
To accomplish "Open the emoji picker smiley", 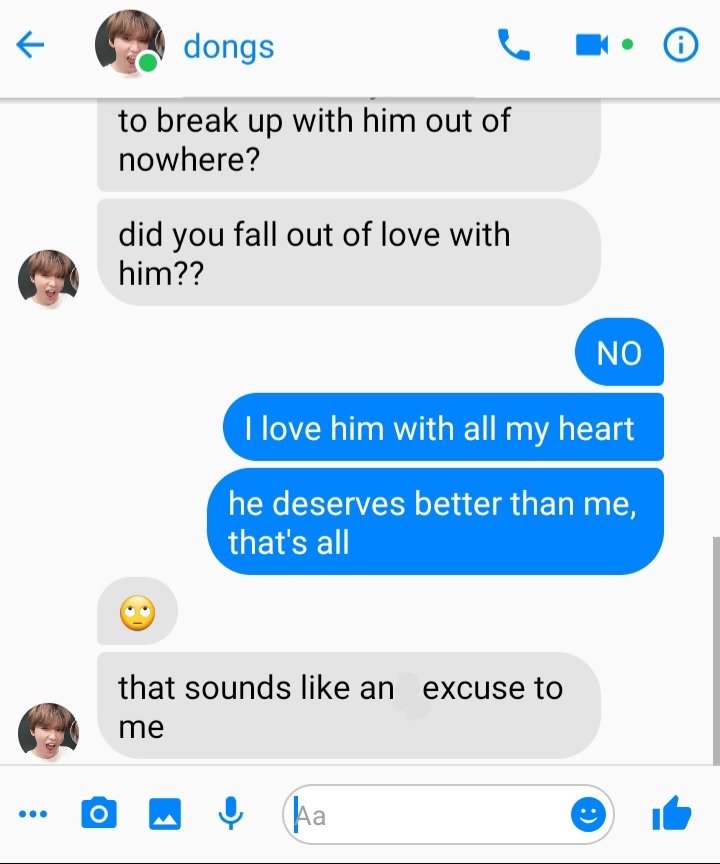I will (x=588, y=814).
